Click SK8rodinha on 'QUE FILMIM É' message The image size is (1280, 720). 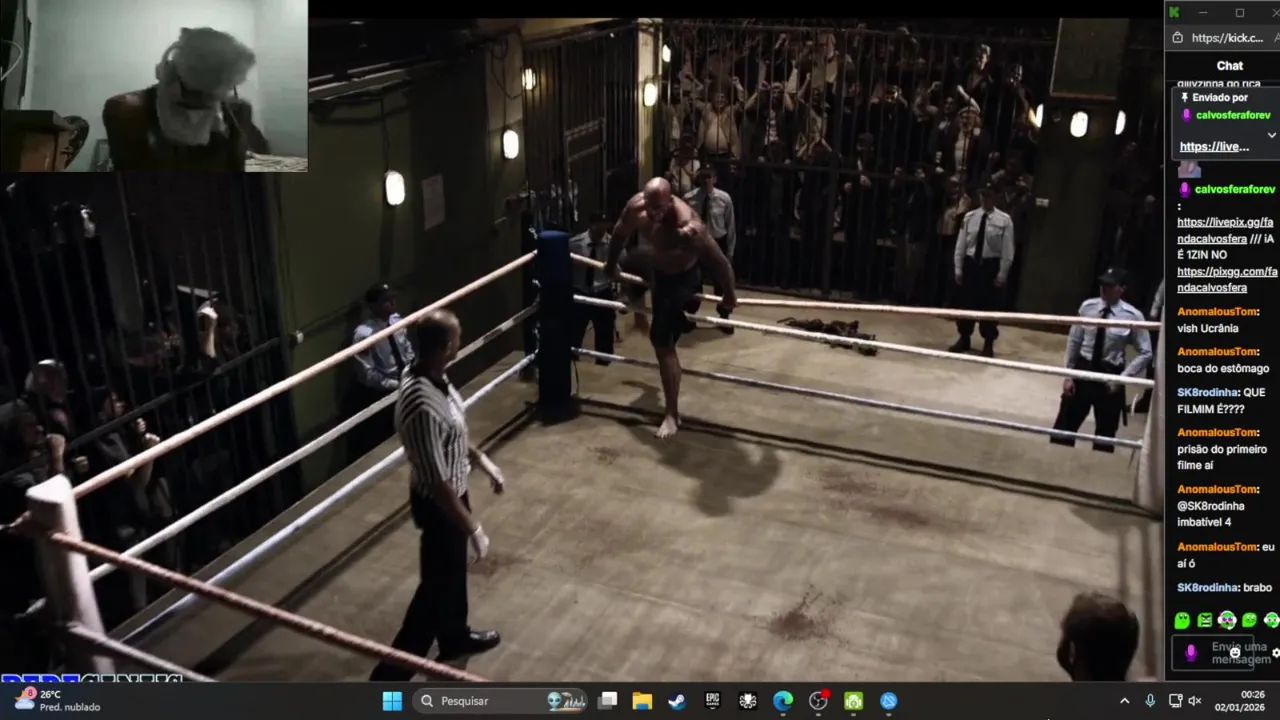[1207, 392]
